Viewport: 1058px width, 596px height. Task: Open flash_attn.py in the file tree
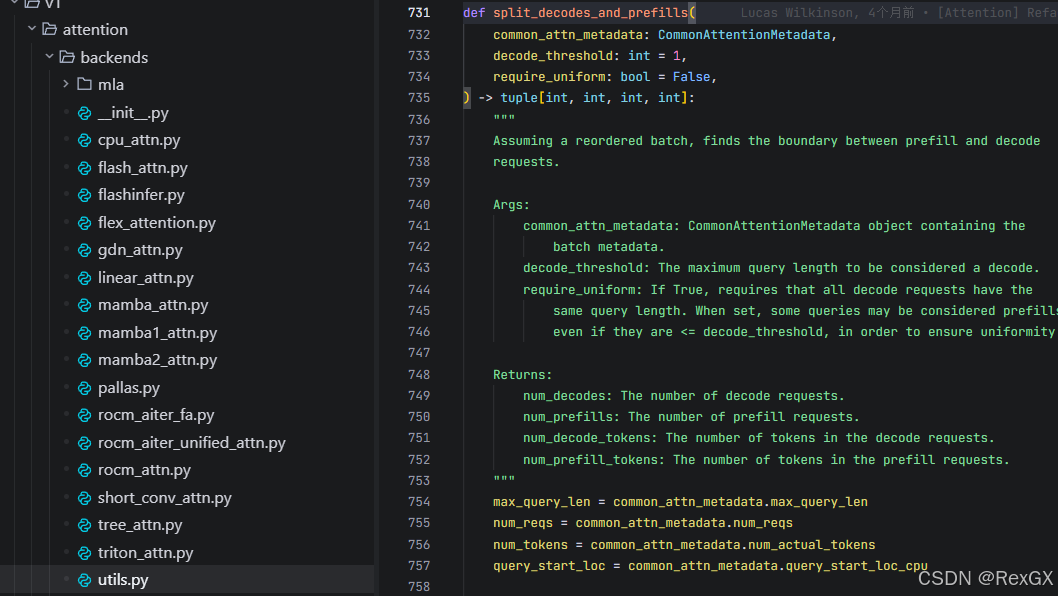pos(142,167)
